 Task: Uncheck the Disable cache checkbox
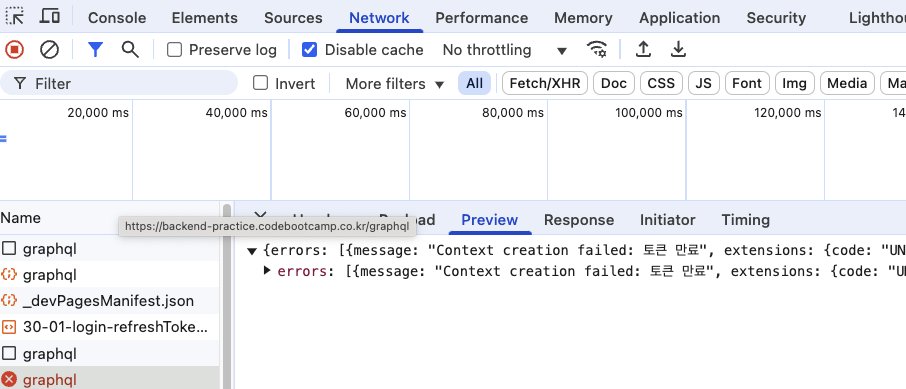coord(310,50)
